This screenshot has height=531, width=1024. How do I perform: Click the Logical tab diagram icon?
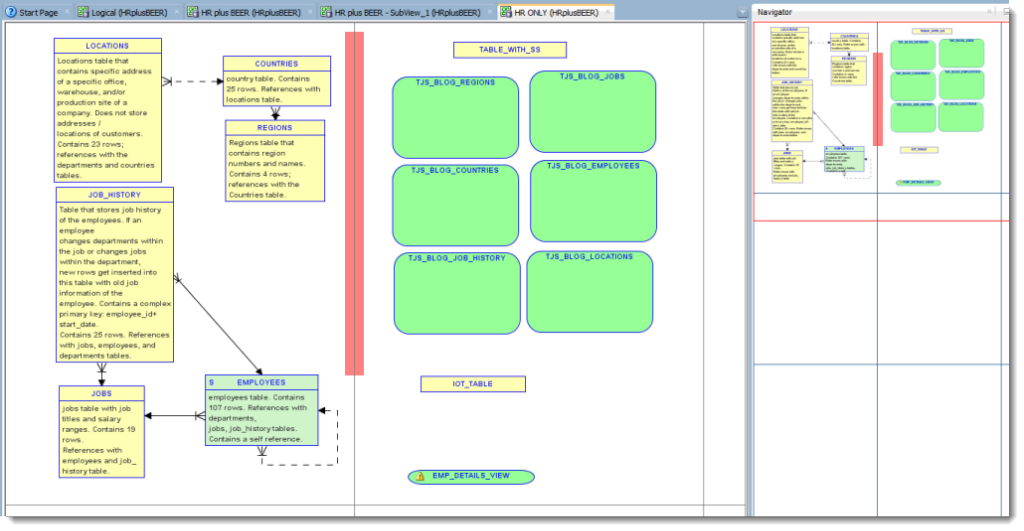pos(84,12)
